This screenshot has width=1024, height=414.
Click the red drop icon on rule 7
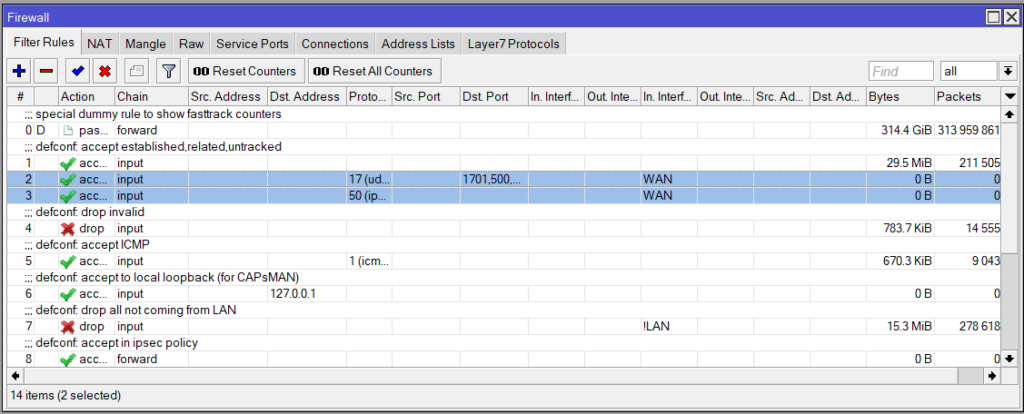(x=67, y=326)
